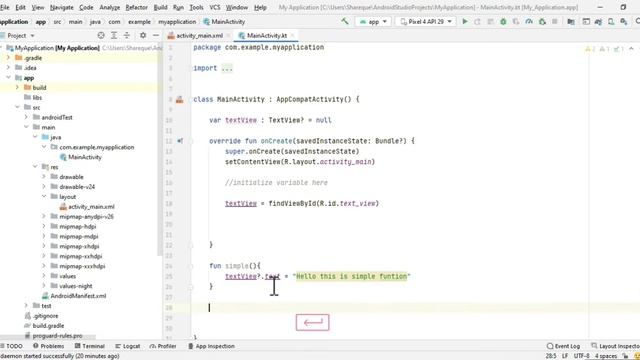Click the UTF-8 encoding in status bar

coord(581,356)
